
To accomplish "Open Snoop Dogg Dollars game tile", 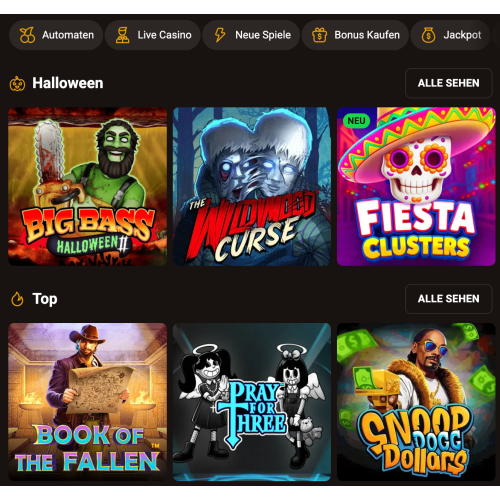I will pyautogui.click(x=416, y=402).
